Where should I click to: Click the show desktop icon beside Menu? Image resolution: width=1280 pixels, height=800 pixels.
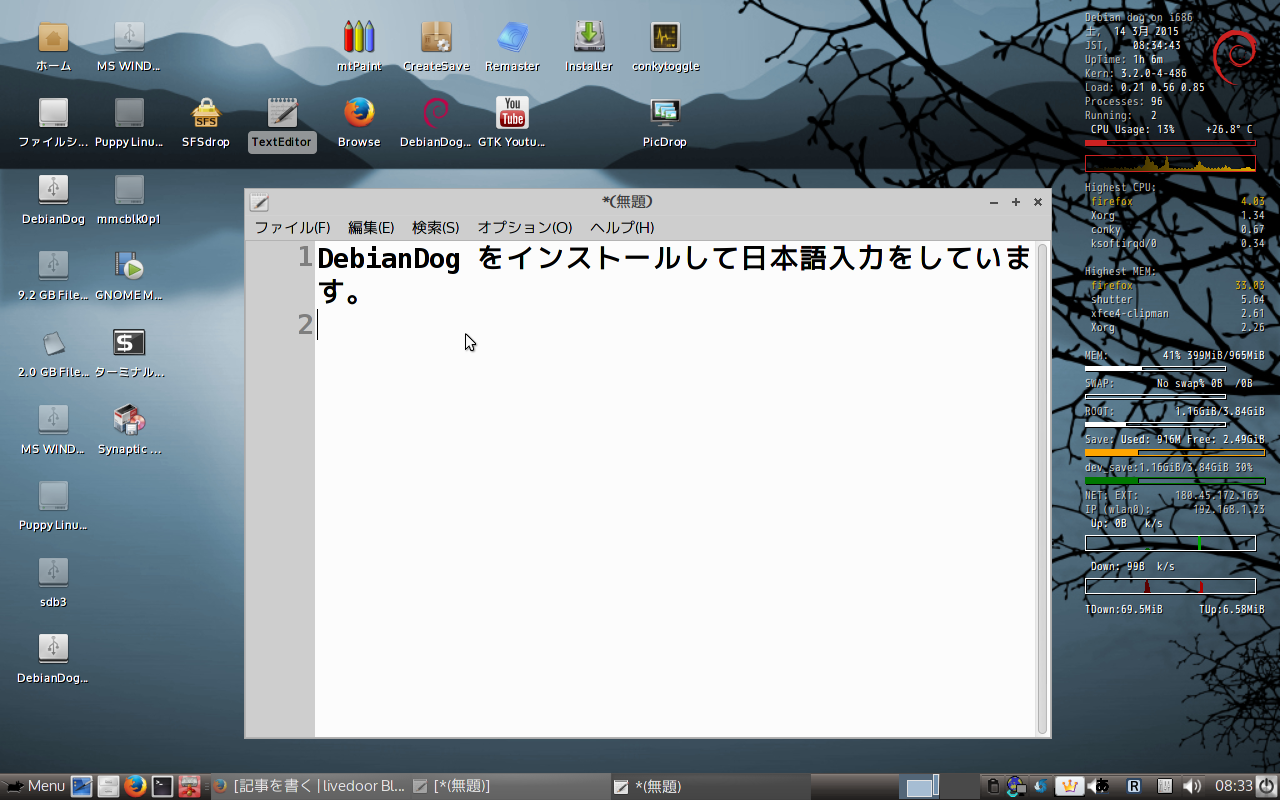coord(82,786)
